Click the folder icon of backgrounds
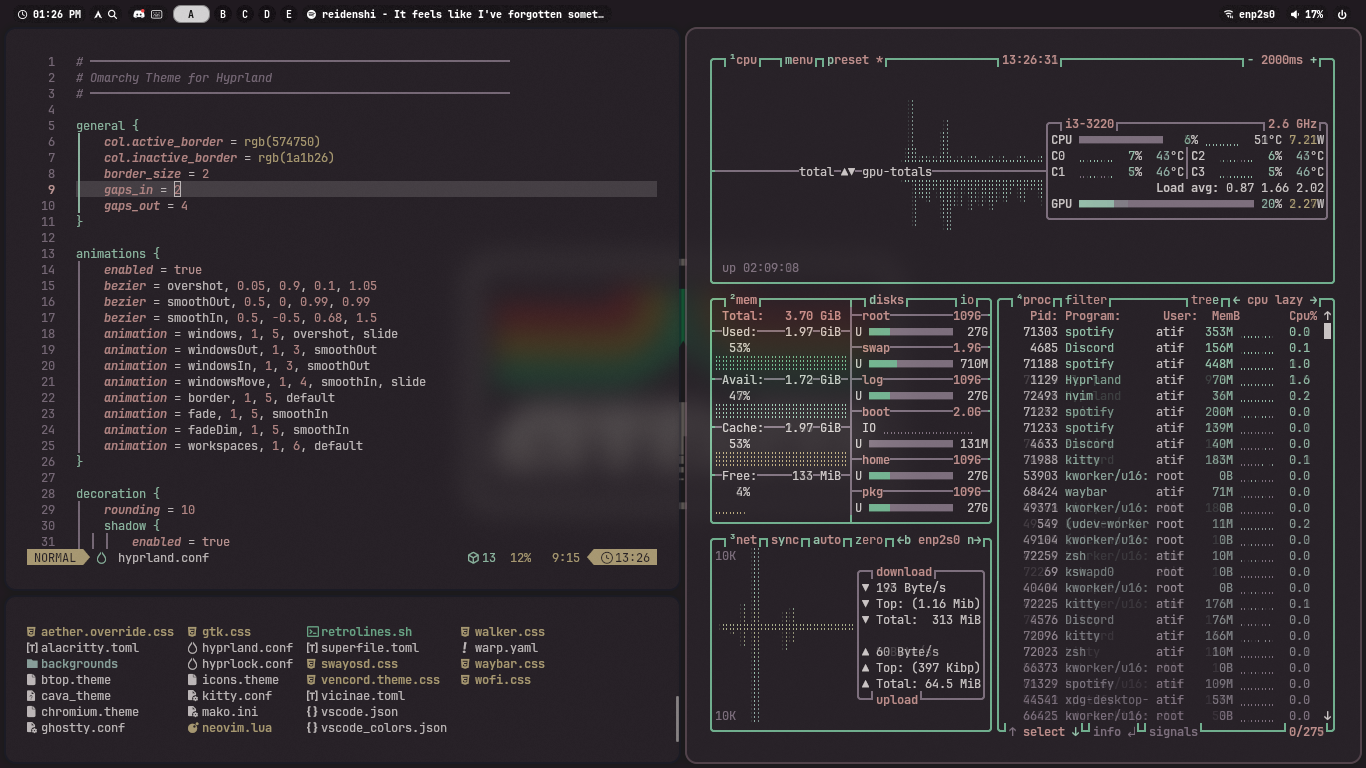 (32, 664)
